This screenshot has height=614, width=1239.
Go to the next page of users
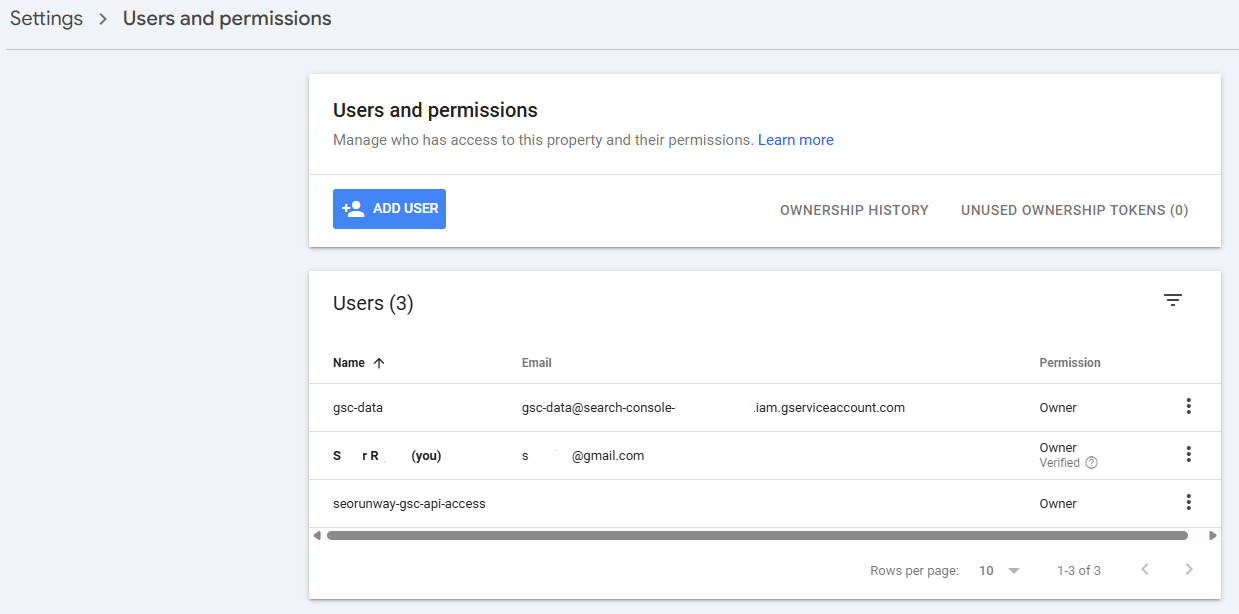(1188, 570)
